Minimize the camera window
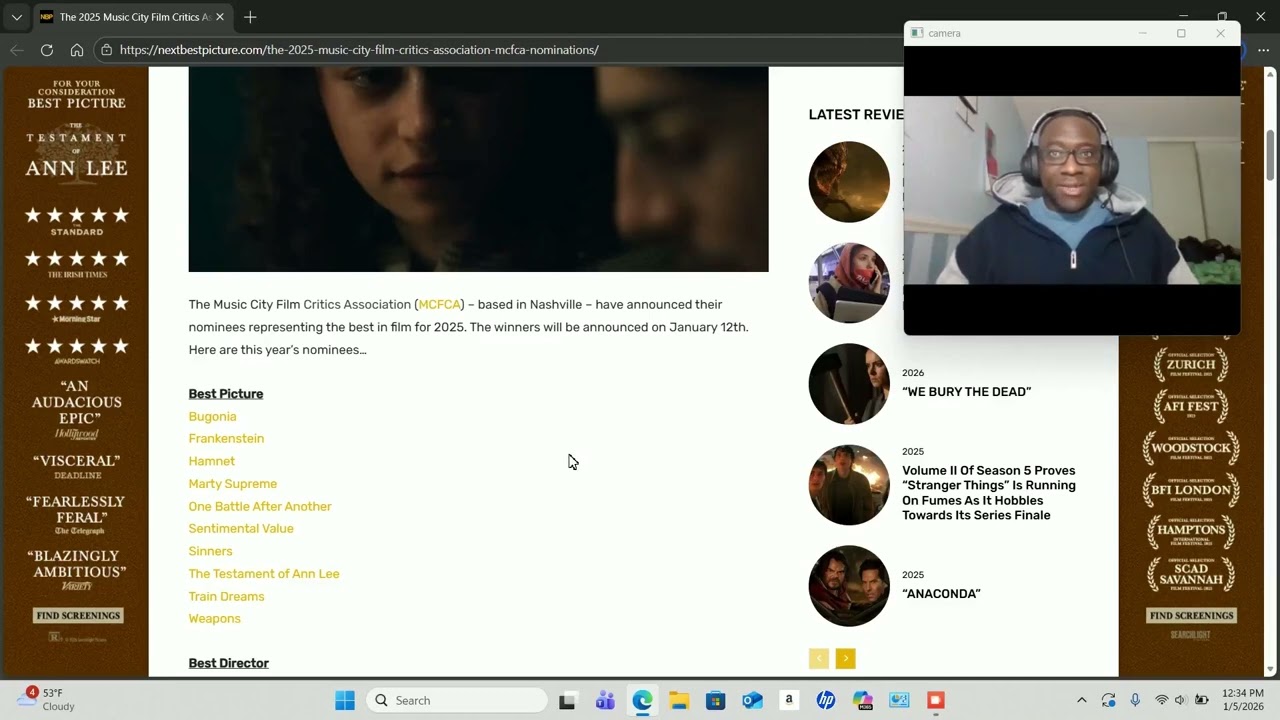This screenshot has width=1280, height=720. click(x=1142, y=33)
